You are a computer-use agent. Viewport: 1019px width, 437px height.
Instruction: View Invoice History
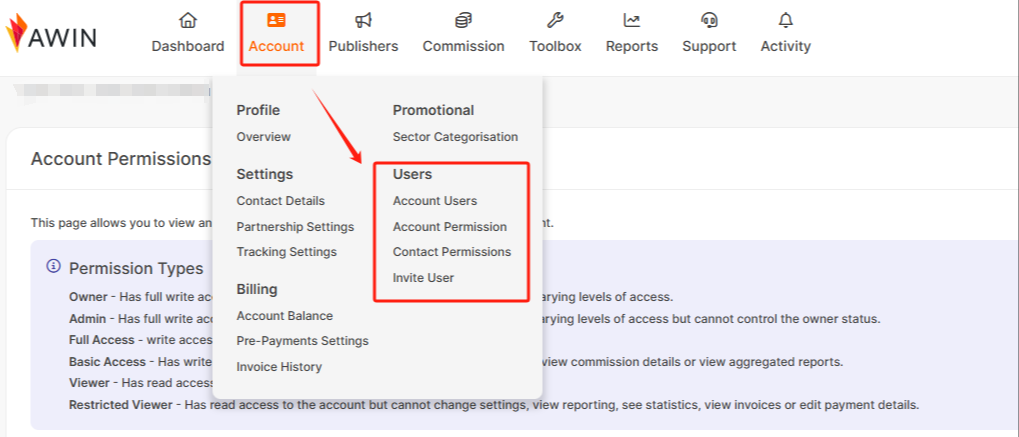(279, 367)
